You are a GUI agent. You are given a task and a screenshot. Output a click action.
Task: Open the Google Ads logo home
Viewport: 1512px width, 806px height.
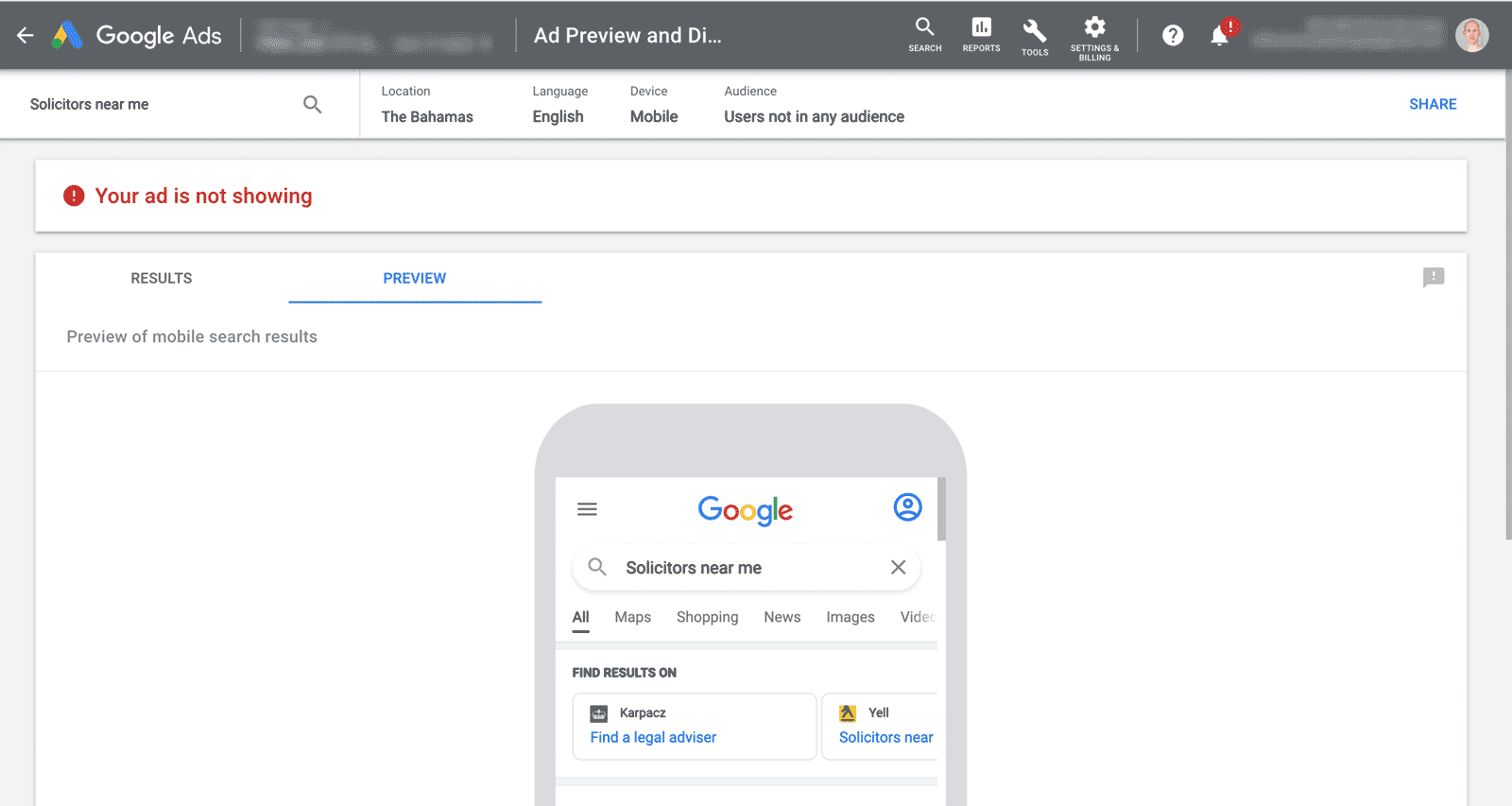[136, 35]
